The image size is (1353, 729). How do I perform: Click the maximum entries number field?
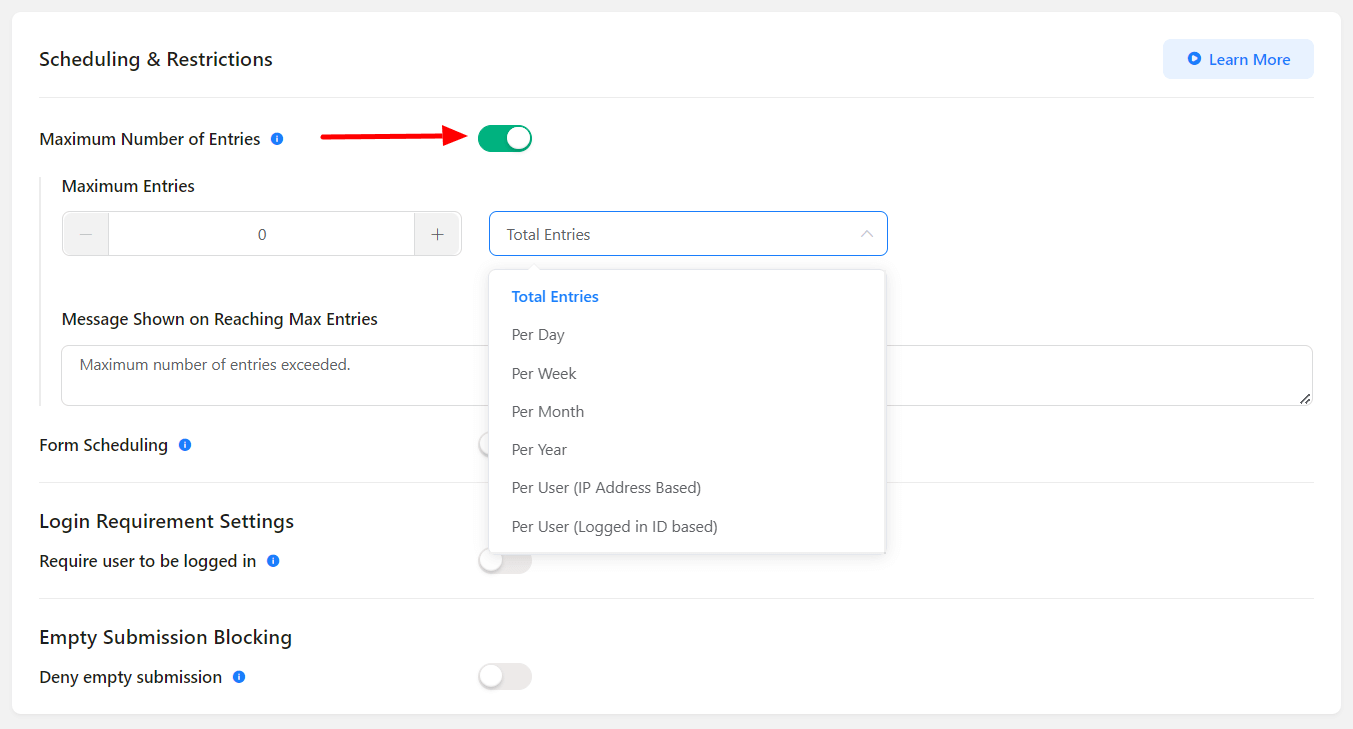pyautogui.click(x=262, y=234)
